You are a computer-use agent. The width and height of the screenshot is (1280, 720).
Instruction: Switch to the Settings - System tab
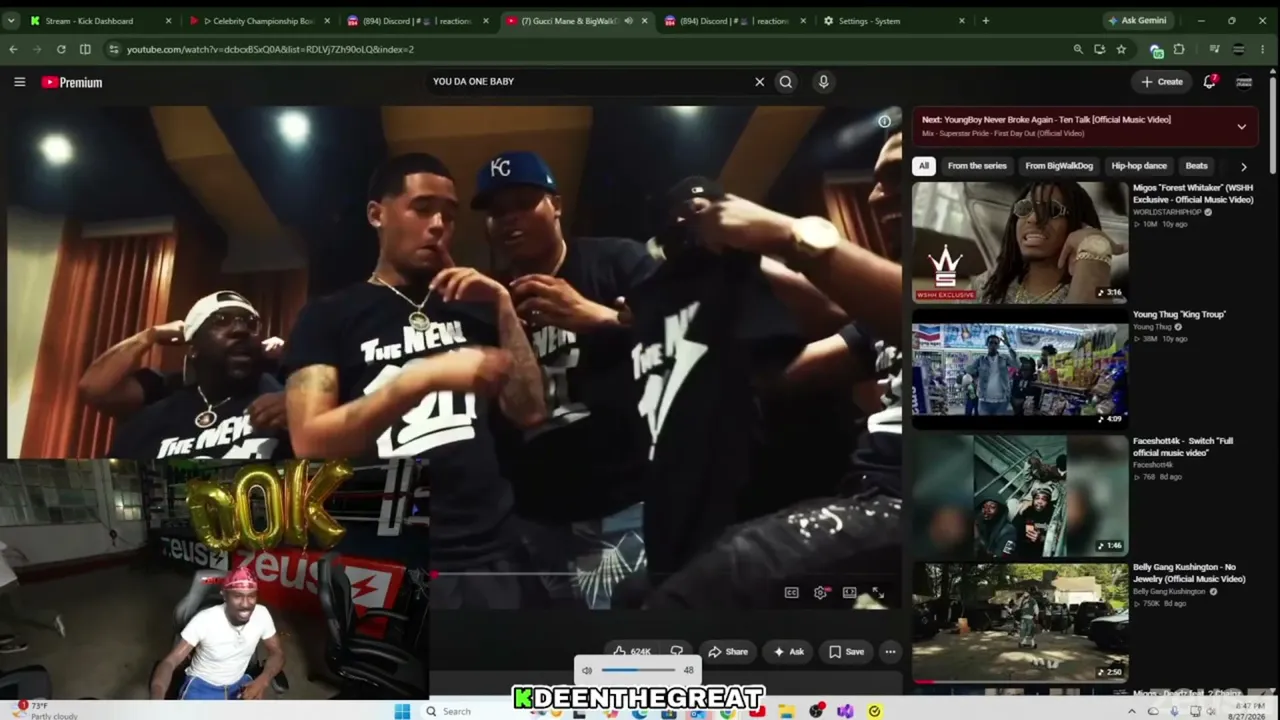[894, 21]
